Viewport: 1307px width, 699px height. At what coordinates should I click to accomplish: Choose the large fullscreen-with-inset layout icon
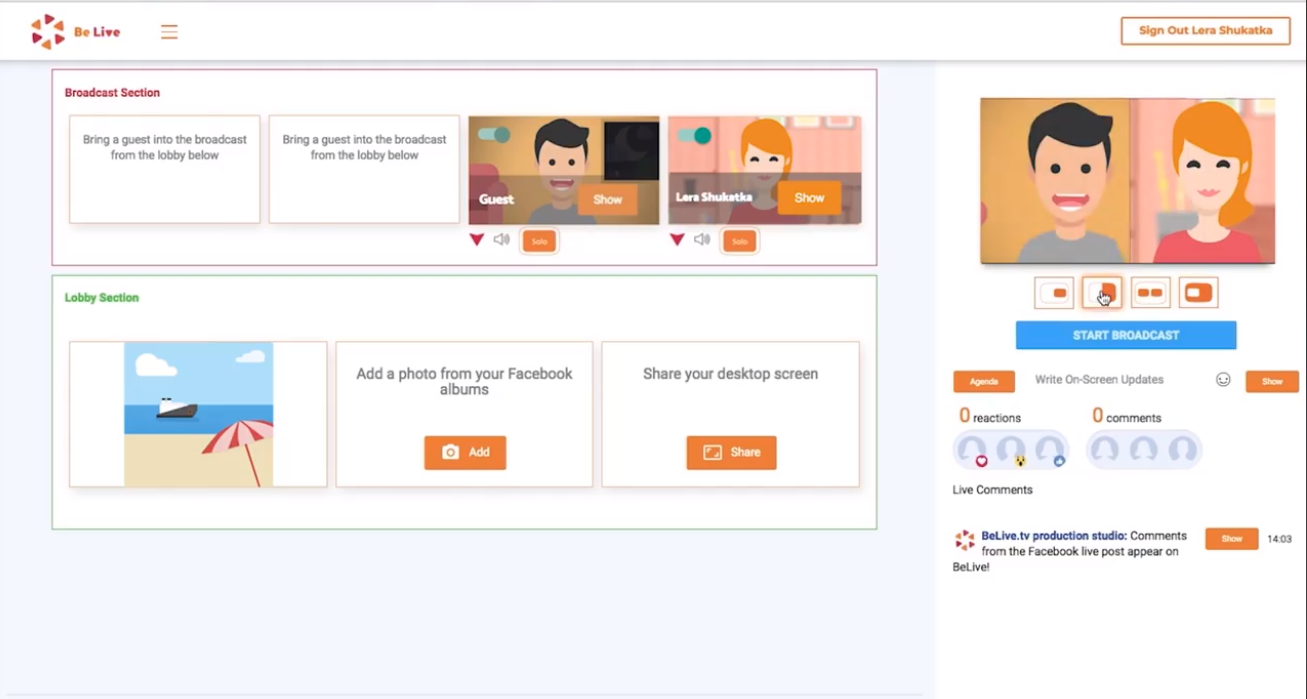[1198, 293]
